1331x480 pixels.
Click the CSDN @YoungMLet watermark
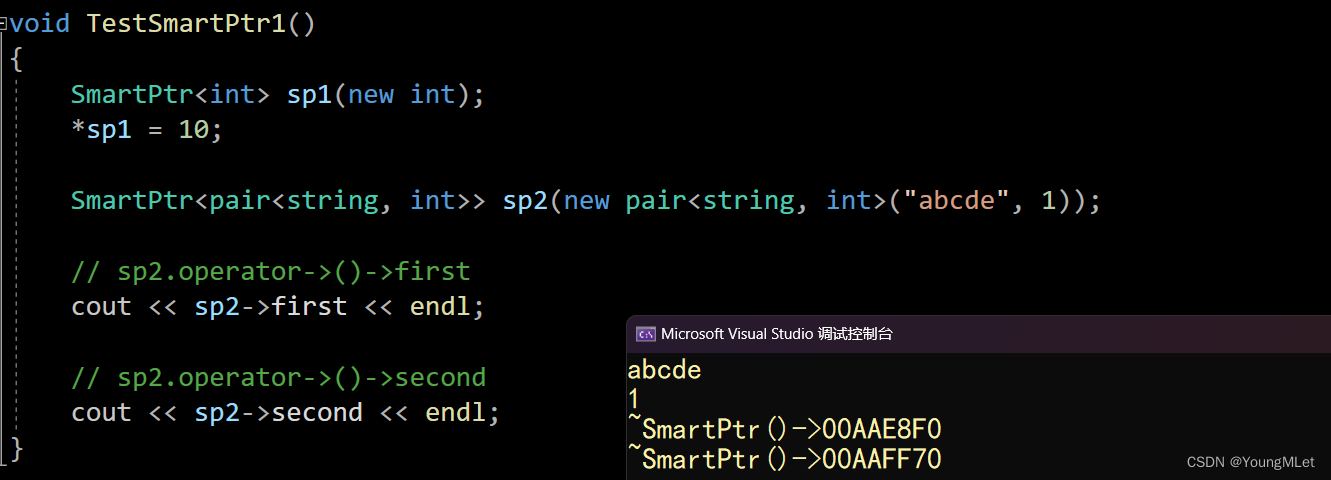pos(1250,462)
